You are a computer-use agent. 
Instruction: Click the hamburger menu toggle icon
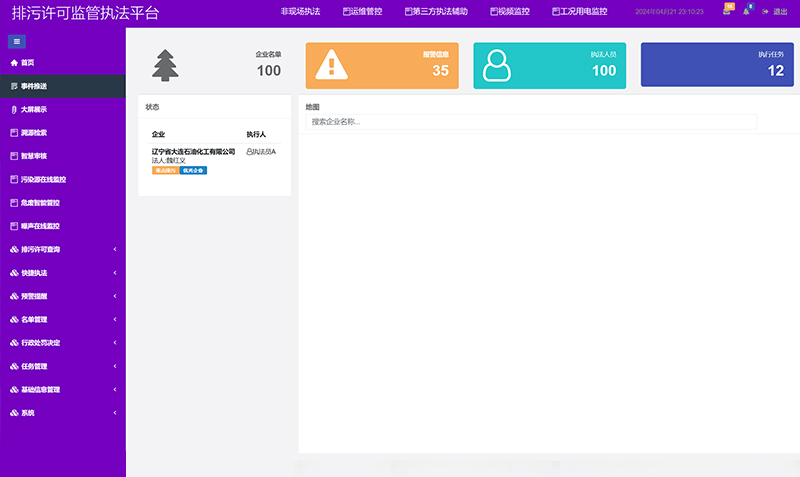coord(17,41)
